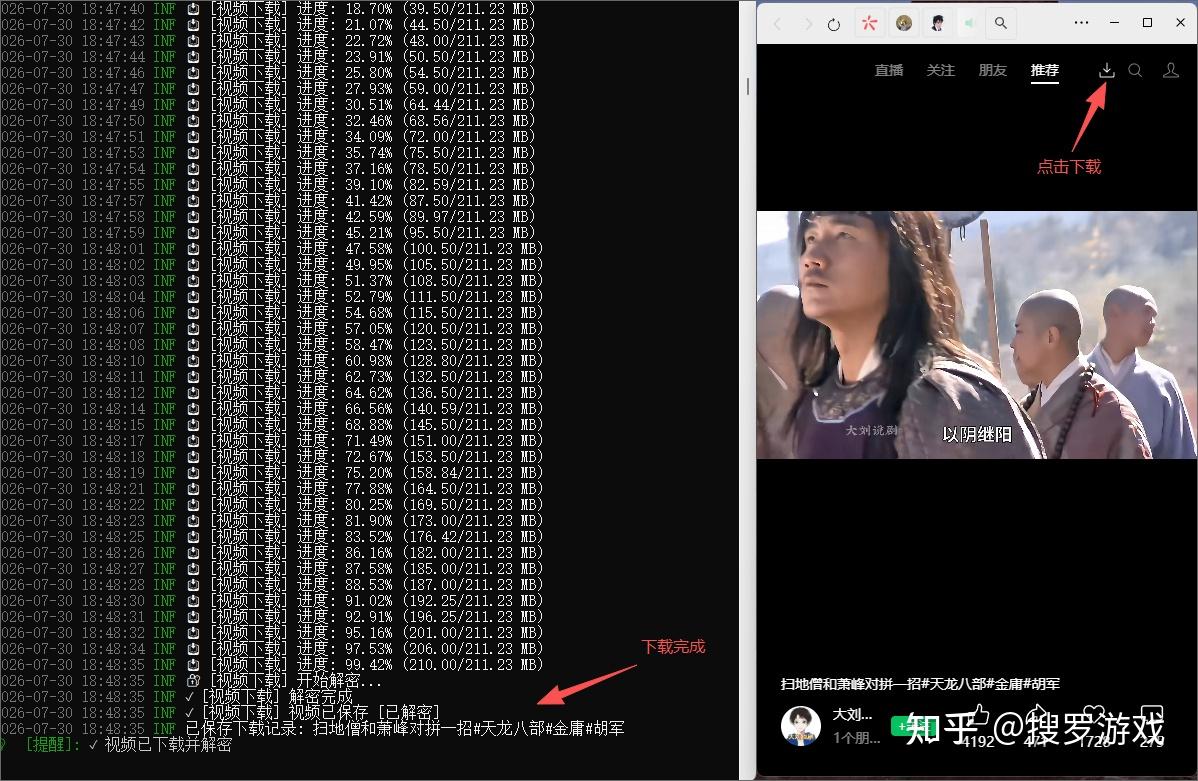Click the terminal line '解密完成'
This screenshot has width=1198, height=781.
177,696
